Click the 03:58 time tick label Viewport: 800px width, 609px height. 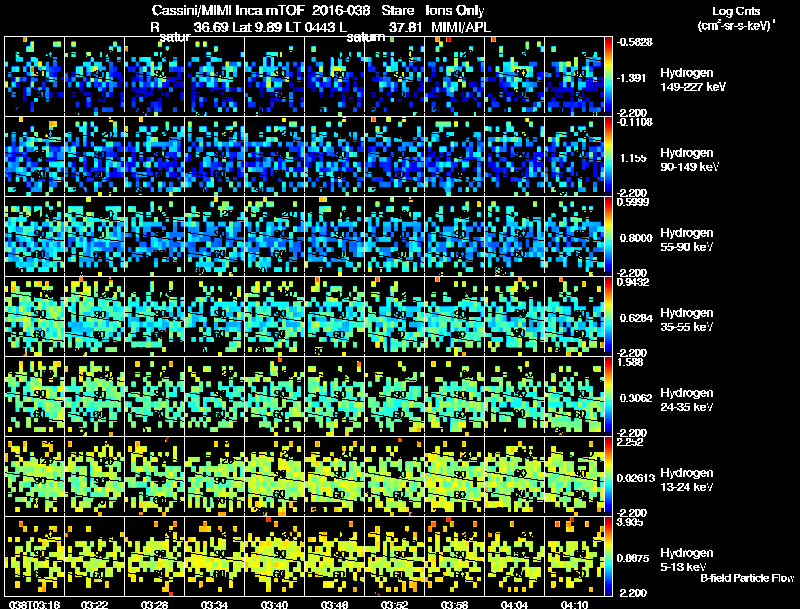pyautogui.click(x=454, y=604)
